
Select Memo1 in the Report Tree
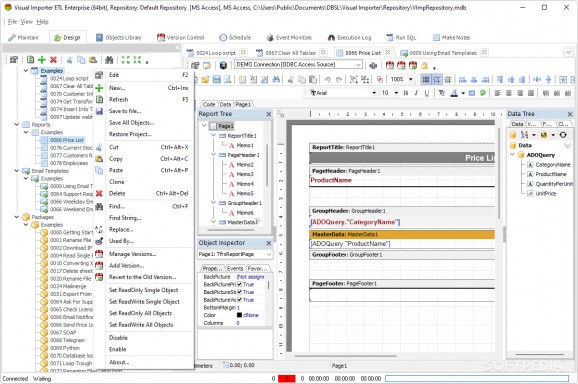[x=245, y=145]
